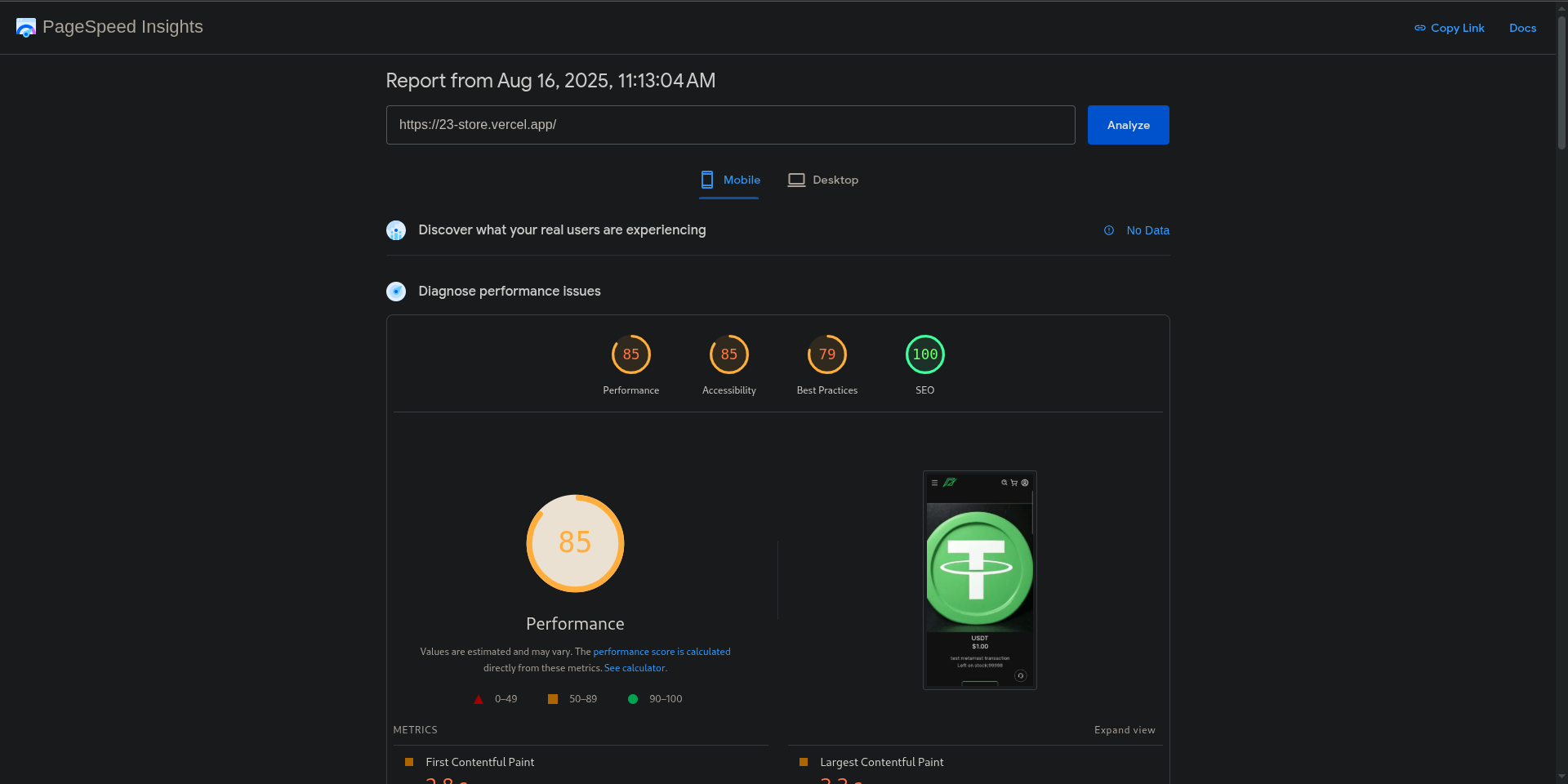Click the real users experience icon
The image size is (1568, 784).
(396, 230)
